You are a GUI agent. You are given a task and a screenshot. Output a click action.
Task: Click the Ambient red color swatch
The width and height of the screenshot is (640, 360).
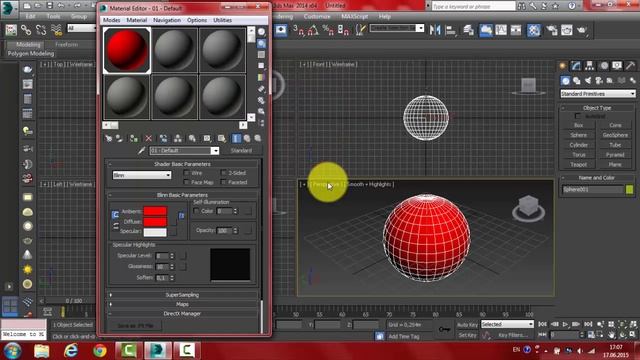pos(155,211)
